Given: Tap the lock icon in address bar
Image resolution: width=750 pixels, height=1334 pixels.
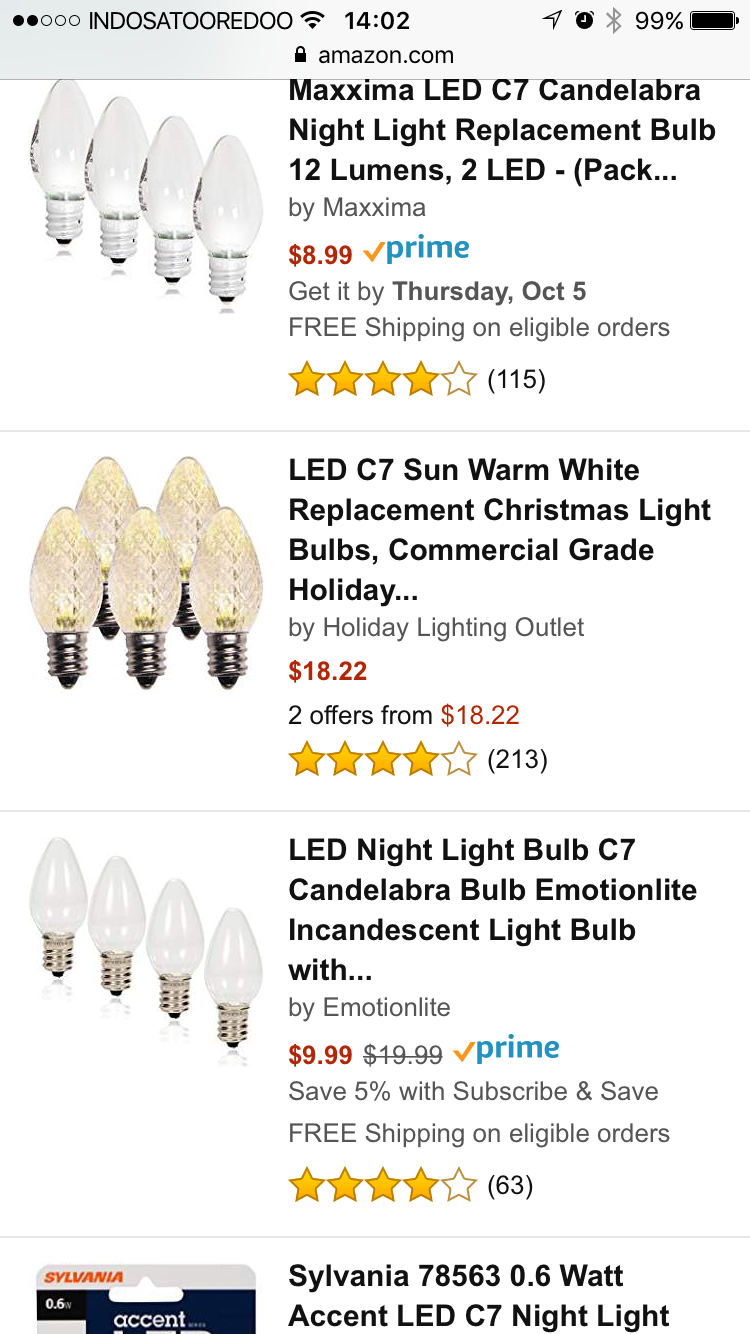Looking at the screenshot, I should pos(299,55).
